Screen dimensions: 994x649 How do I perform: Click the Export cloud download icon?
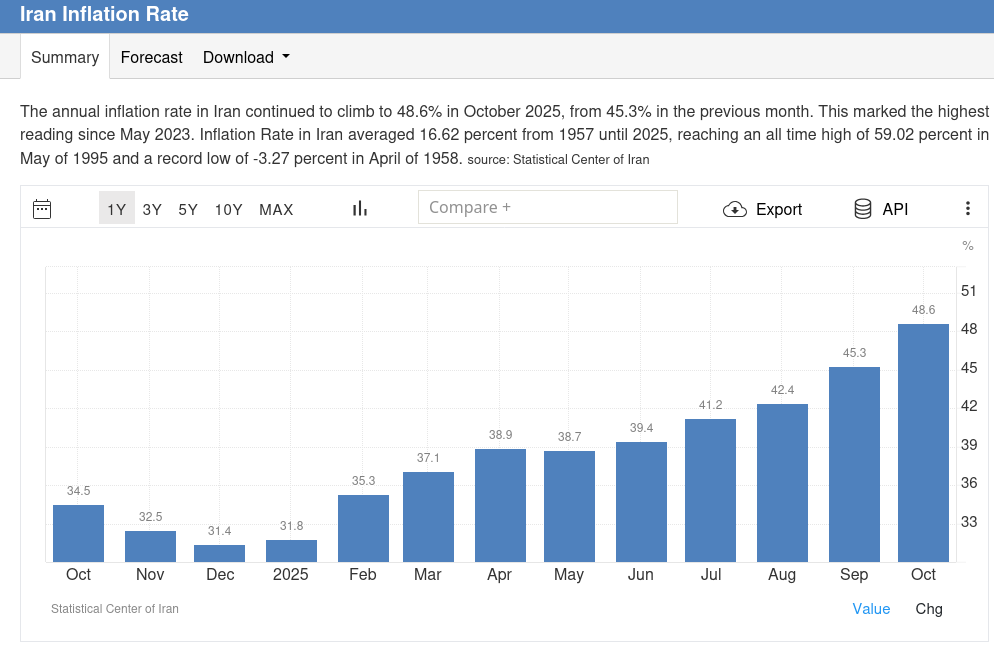[735, 209]
